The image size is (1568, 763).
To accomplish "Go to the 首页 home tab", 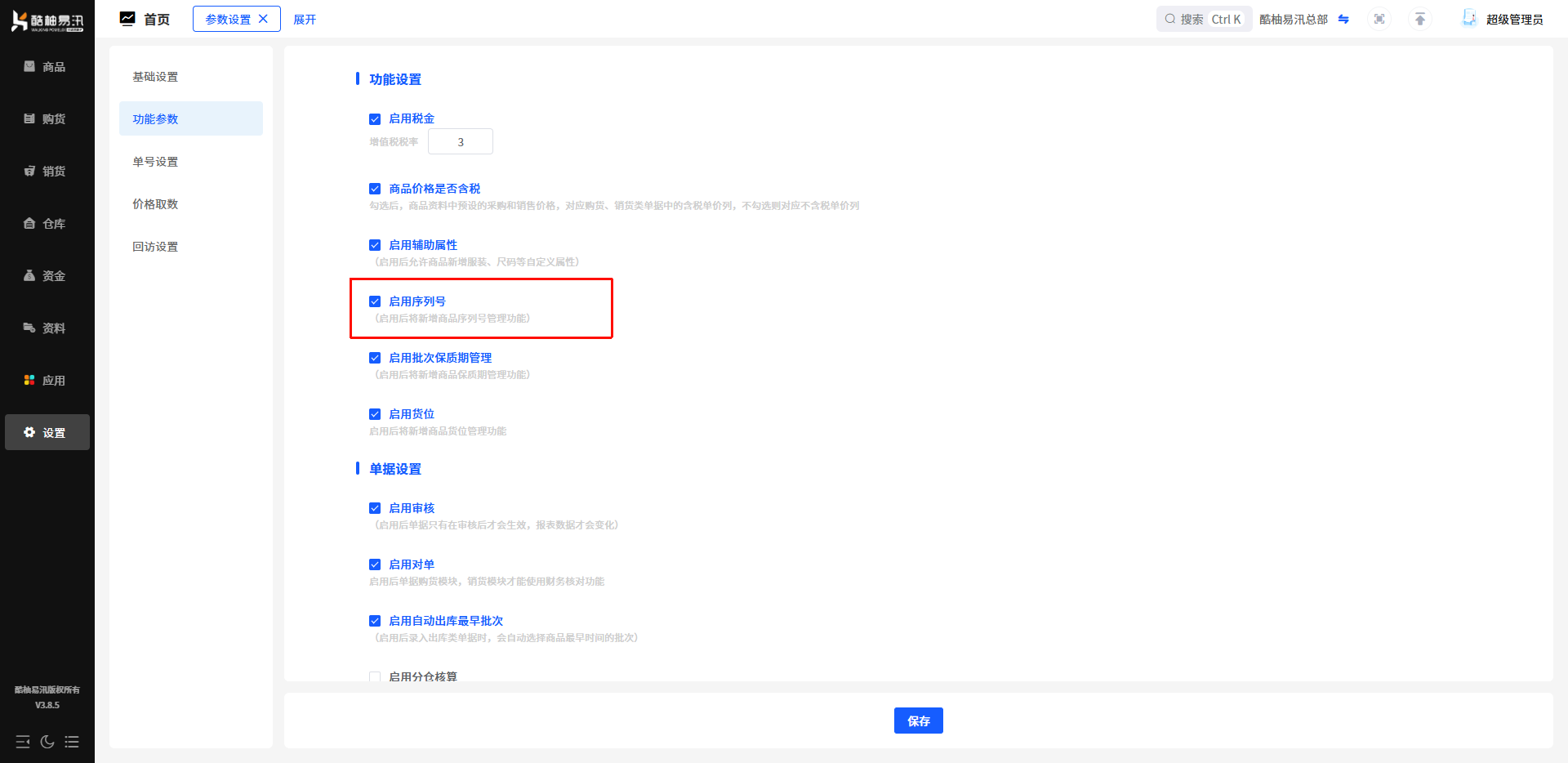I will (145, 19).
